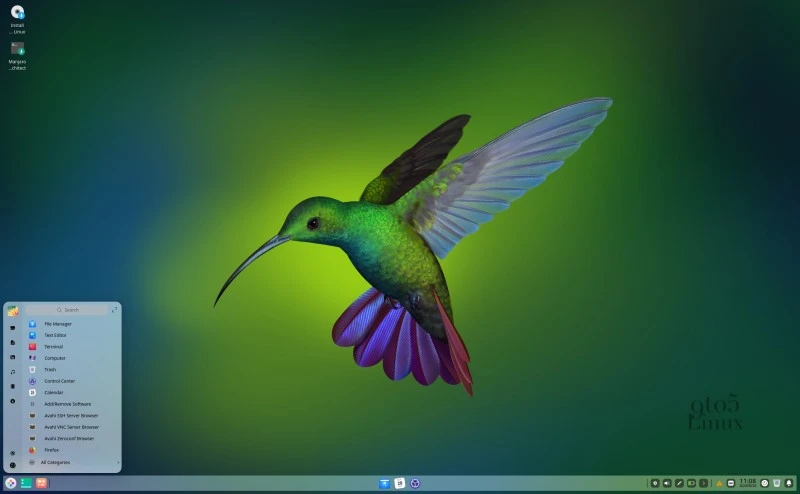
Task: Open Documents shortcut in launcher sidebar
Action: [x=13, y=342]
